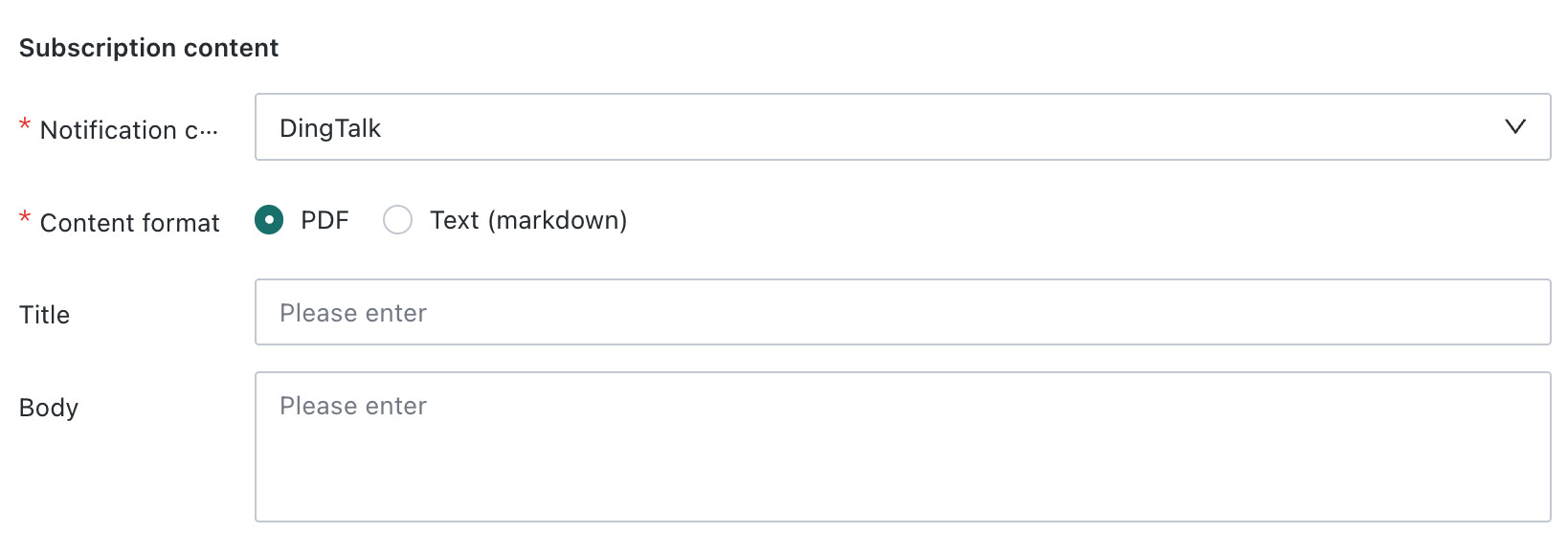Click the selected DingTalk value text
This screenshot has width=1568, height=555.
(330, 128)
